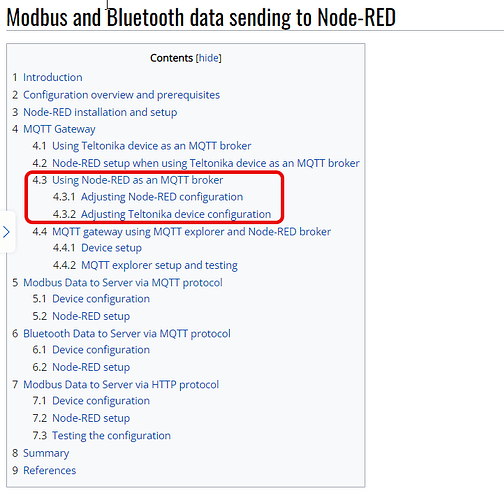This screenshot has height=500, width=504.
Task: Open 5.2 Node-RED setup link
Action: (x=91, y=316)
